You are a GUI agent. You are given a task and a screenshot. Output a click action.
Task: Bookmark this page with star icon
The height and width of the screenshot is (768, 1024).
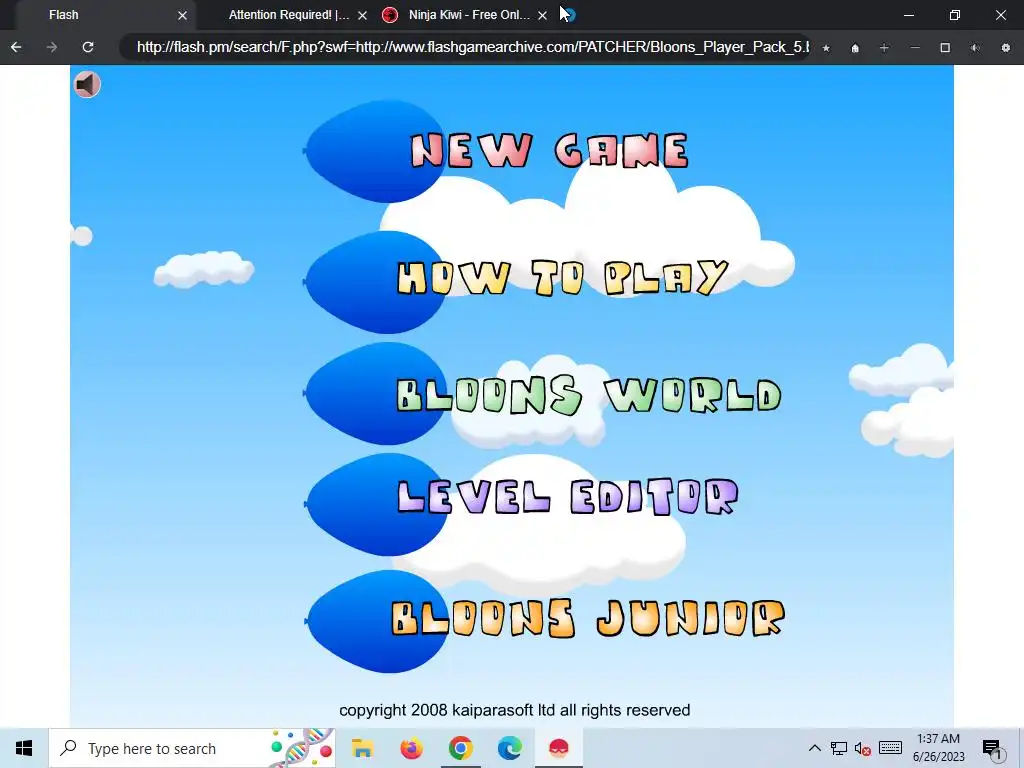click(x=826, y=48)
